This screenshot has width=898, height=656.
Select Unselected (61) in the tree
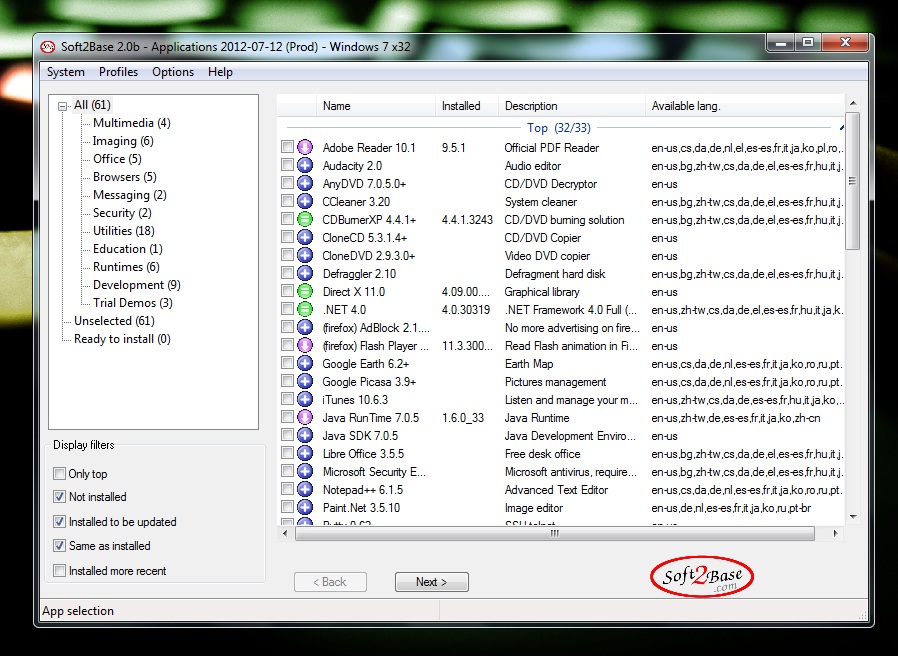[x=114, y=321]
